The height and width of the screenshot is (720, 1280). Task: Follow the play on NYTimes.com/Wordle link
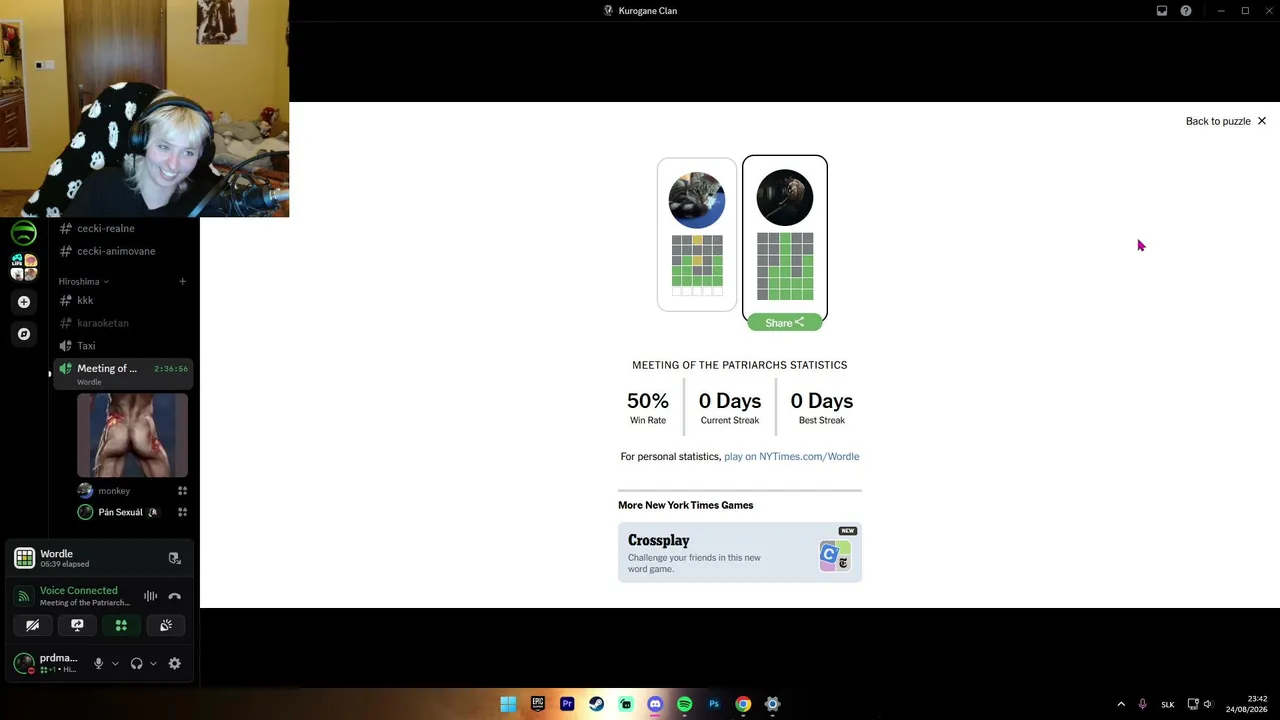click(791, 457)
